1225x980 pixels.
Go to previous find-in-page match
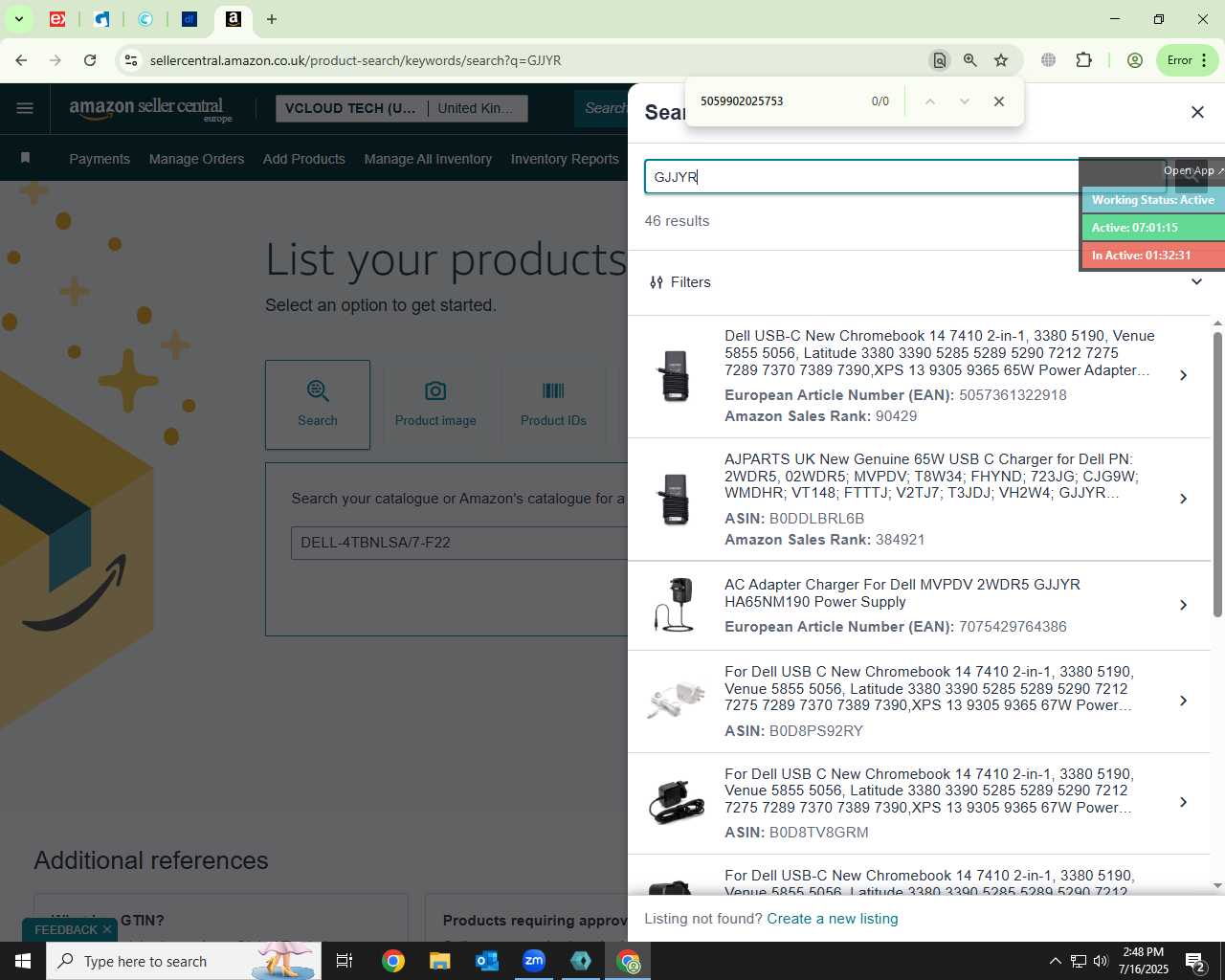coord(929,101)
